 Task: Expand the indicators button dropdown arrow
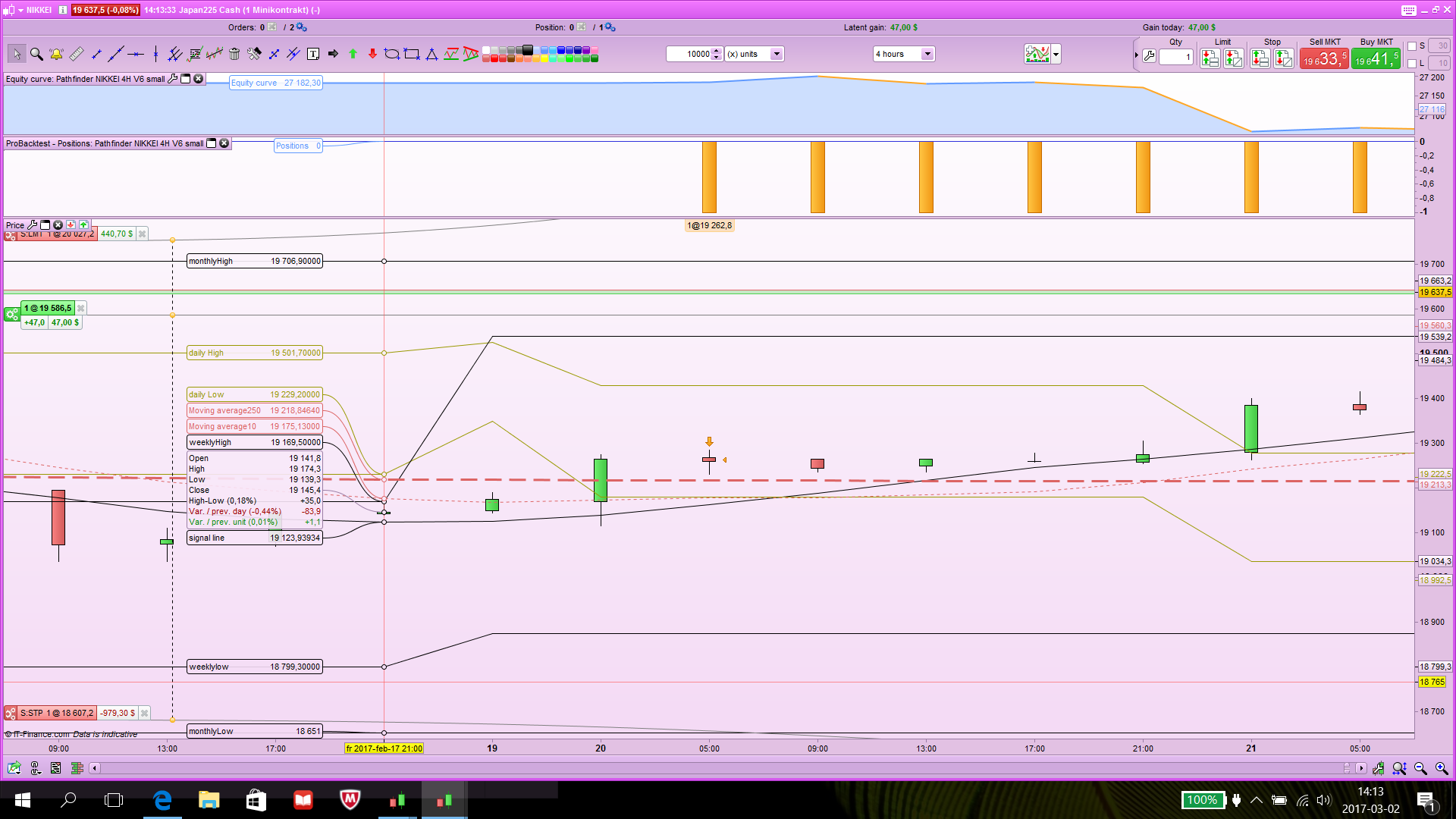tap(1056, 54)
